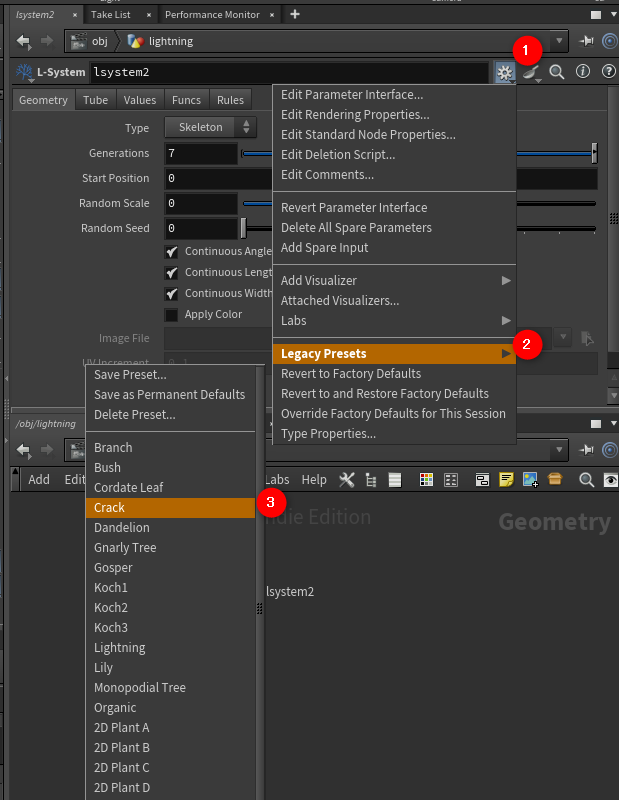619x800 pixels.
Task: Expand the path dropdown in network pane
Action: pos(559,450)
